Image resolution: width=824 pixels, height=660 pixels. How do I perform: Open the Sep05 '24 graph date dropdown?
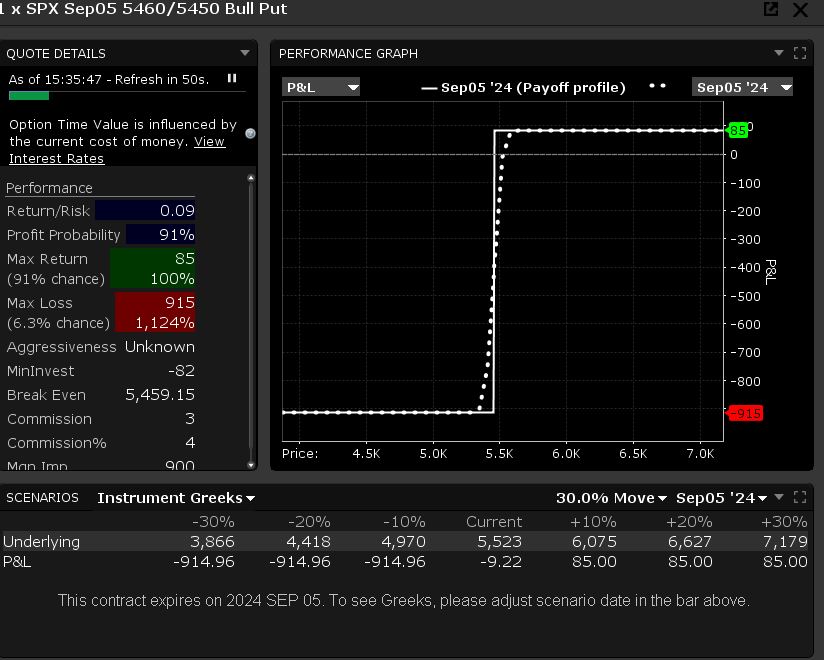pos(742,87)
